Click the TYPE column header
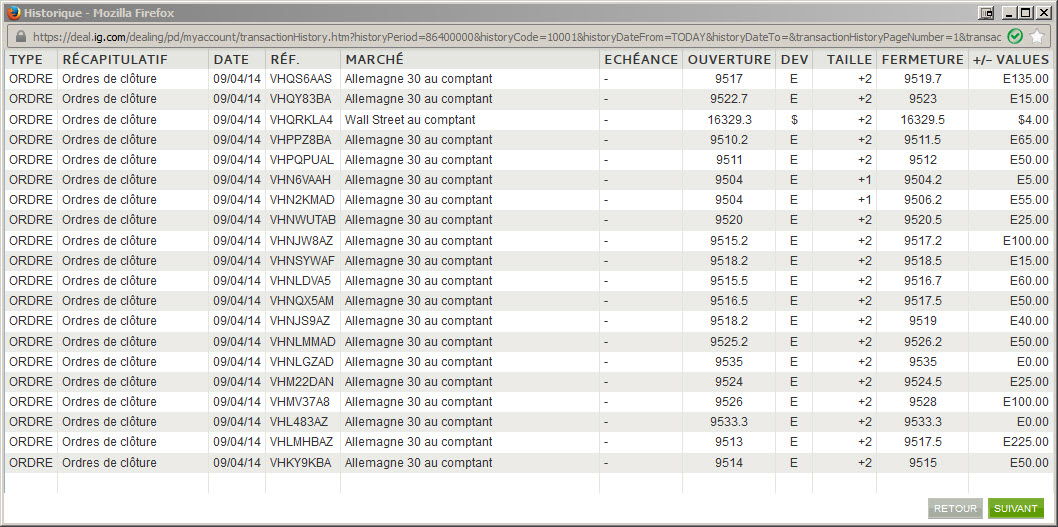Screen dimensions: 1058x527 tap(26, 59)
